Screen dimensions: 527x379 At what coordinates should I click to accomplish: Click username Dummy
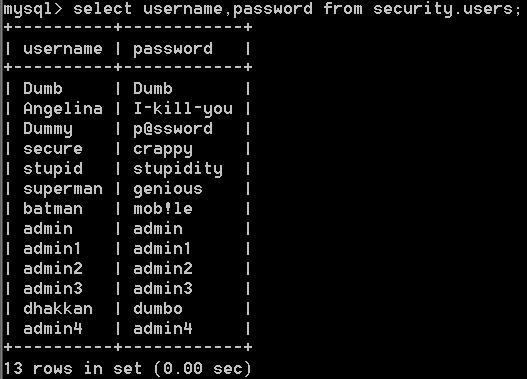(x=48, y=130)
